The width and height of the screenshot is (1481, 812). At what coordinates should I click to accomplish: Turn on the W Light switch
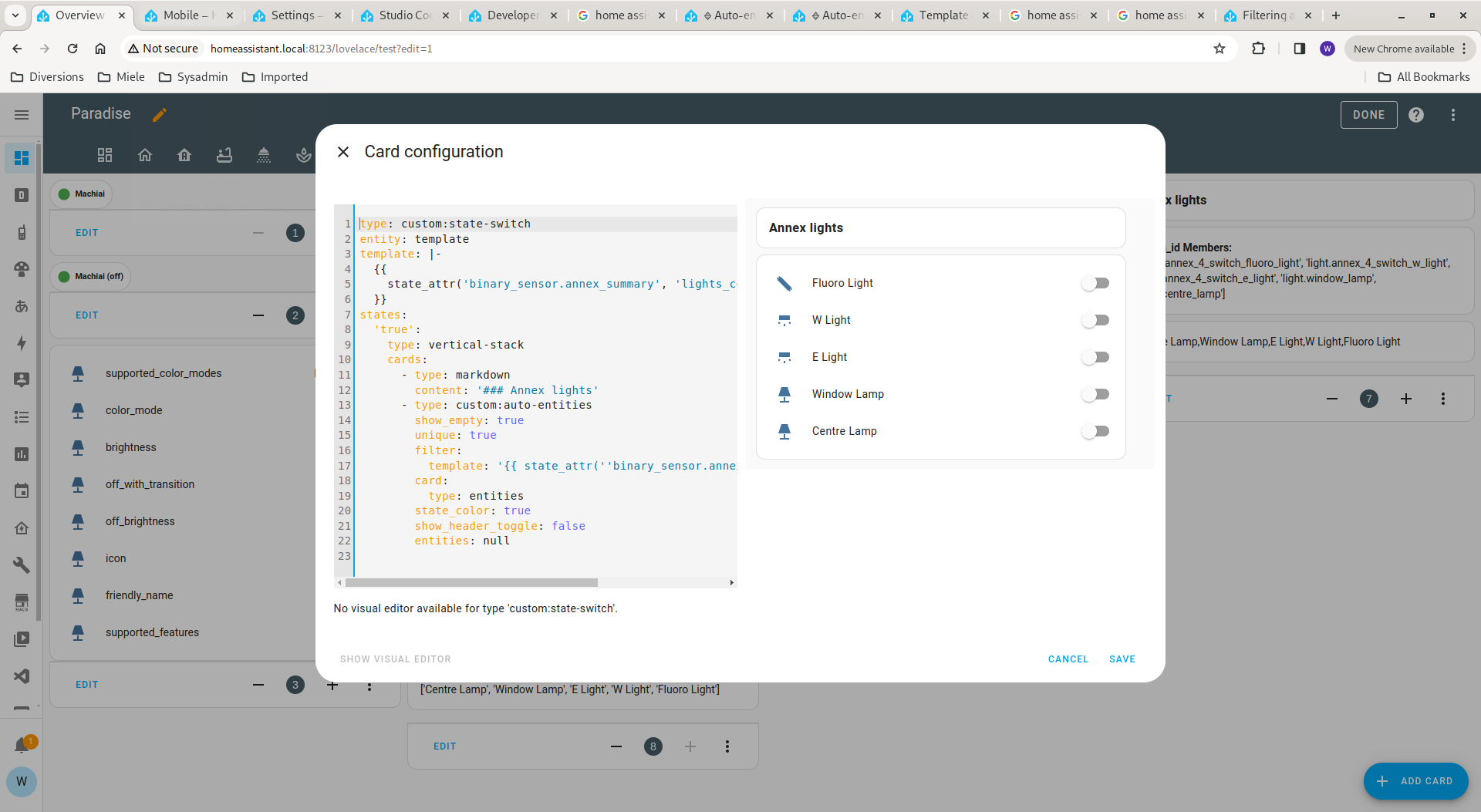click(1095, 320)
